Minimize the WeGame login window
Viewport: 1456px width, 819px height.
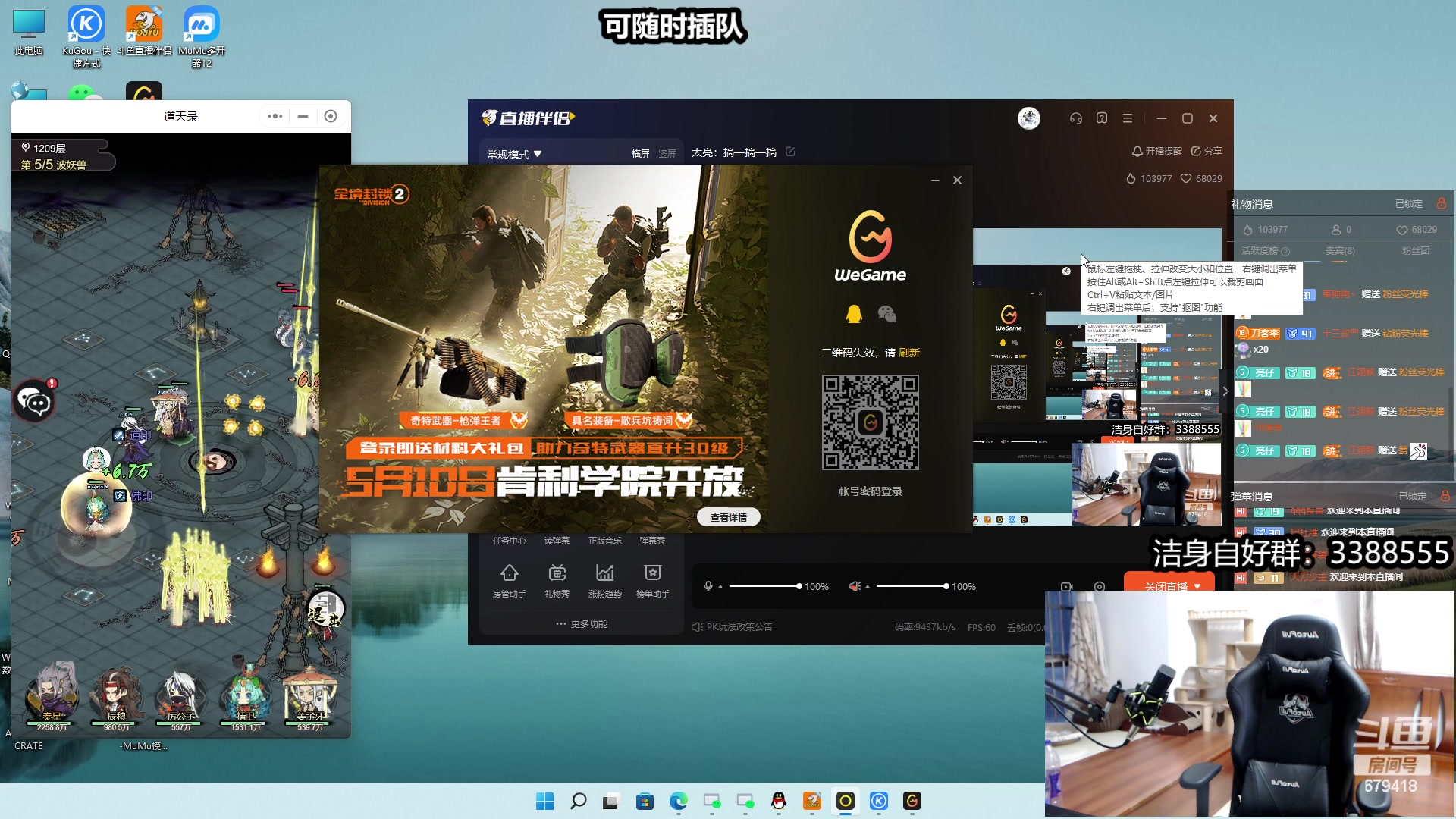tap(935, 180)
